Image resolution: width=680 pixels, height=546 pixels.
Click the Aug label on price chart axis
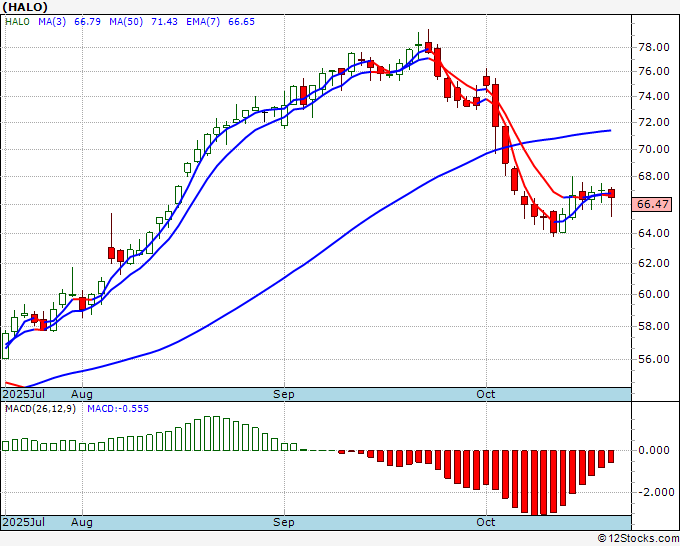pos(82,394)
